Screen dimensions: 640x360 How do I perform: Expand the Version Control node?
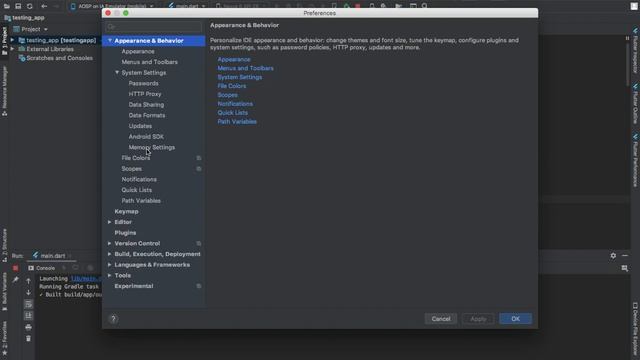(109, 243)
